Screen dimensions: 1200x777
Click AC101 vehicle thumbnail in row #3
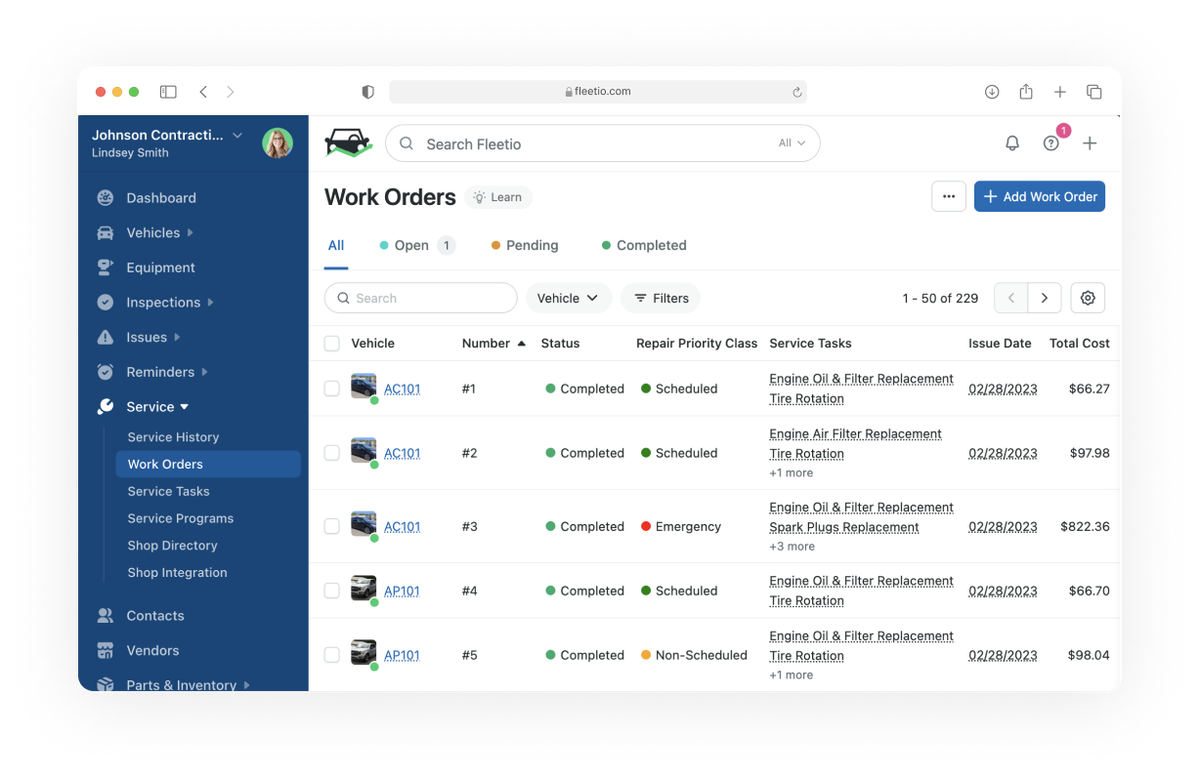[x=363, y=524]
